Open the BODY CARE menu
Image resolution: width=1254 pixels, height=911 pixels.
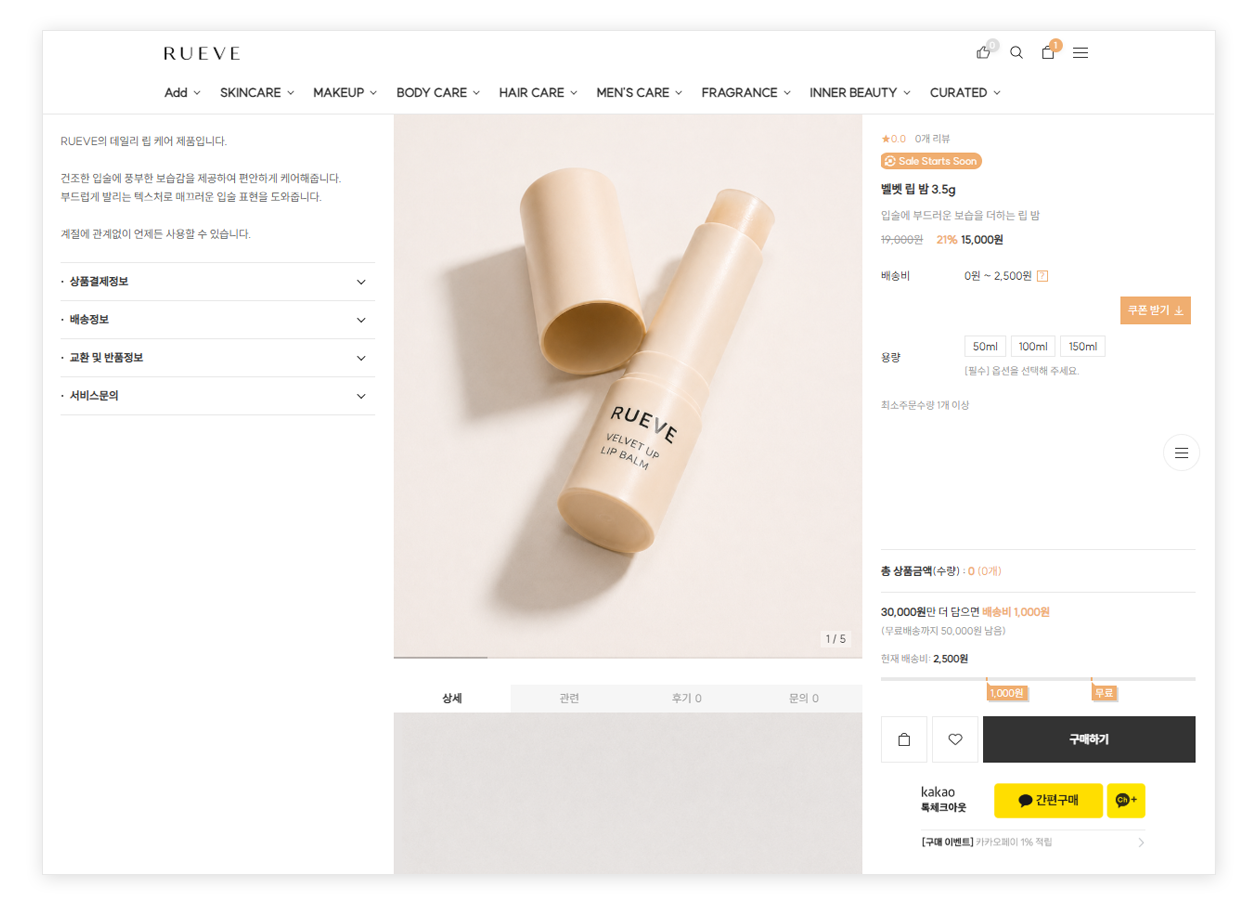click(438, 92)
